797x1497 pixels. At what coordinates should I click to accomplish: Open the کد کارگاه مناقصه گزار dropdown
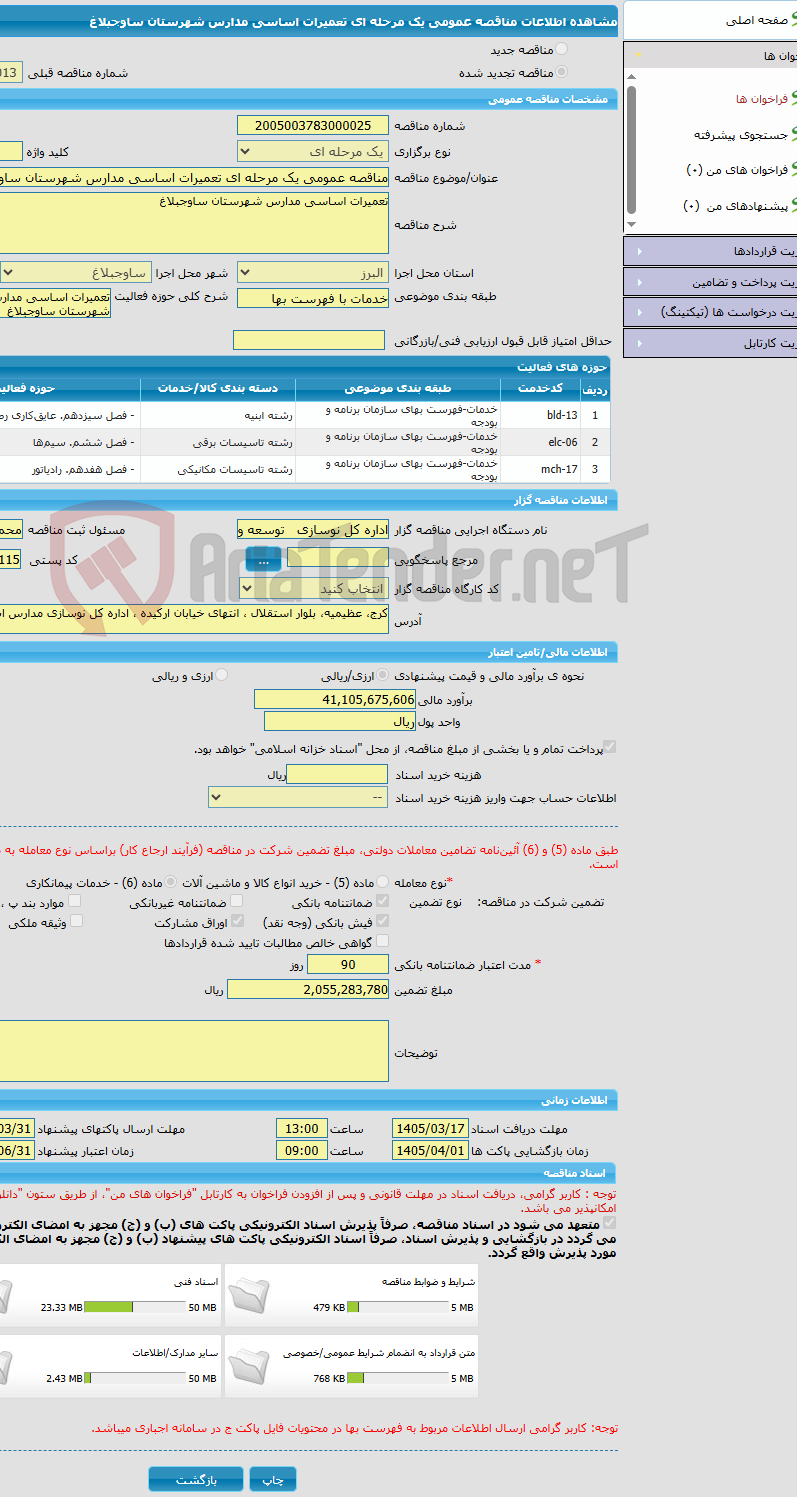[313, 588]
